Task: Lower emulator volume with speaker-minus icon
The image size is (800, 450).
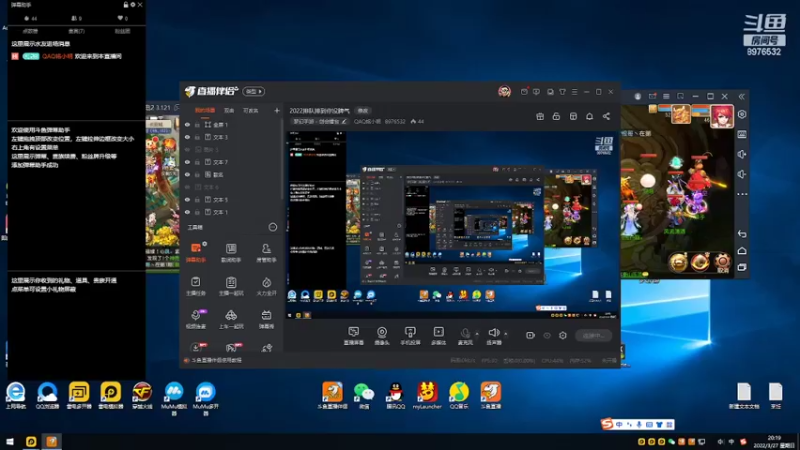Action: 742,174
